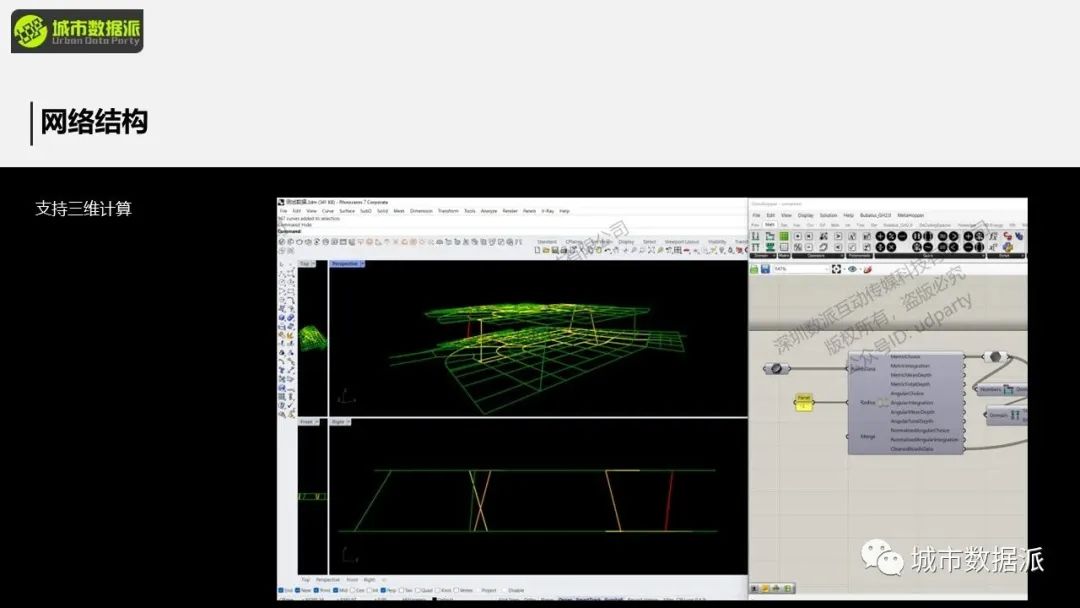Open the Rhino Surface menu

pyautogui.click(x=347, y=211)
